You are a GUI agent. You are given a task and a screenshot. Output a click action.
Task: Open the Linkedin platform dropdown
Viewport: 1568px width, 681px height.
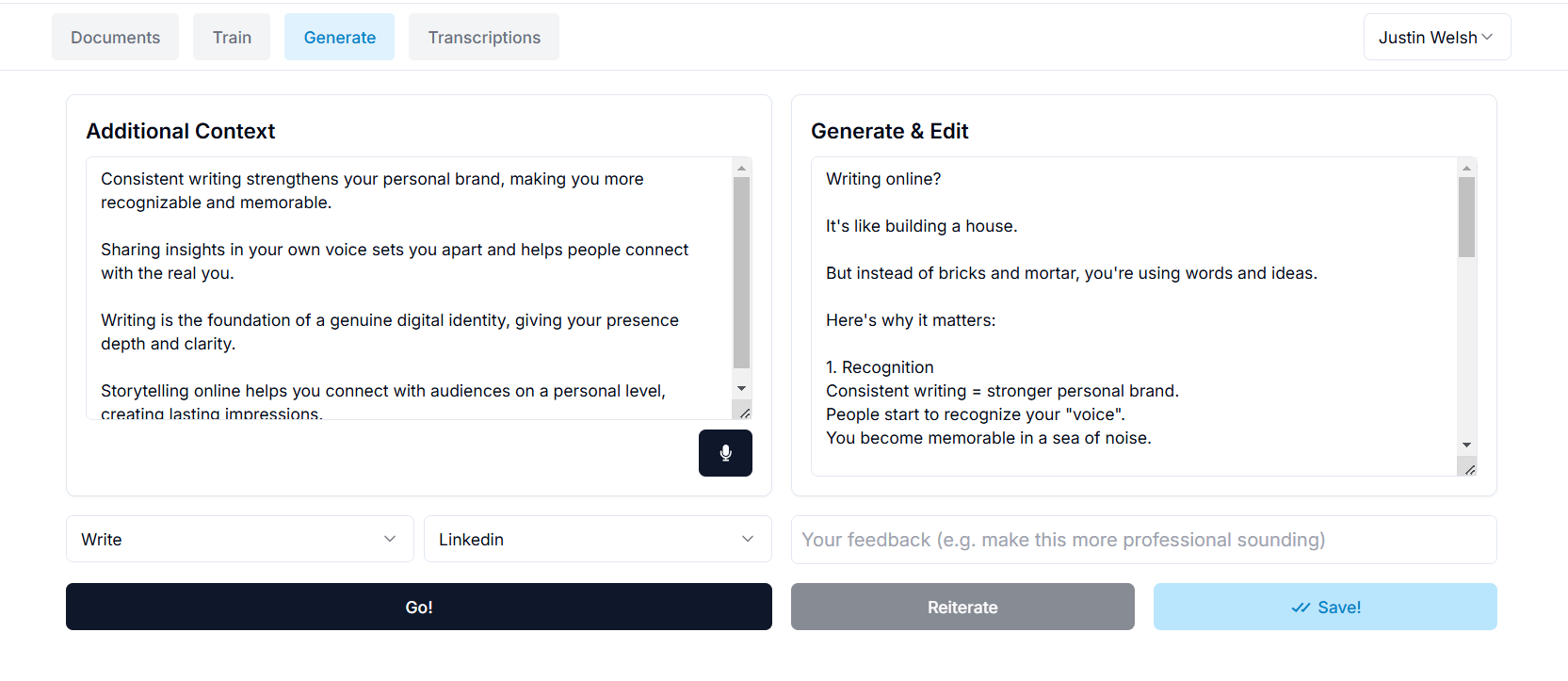pos(597,539)
